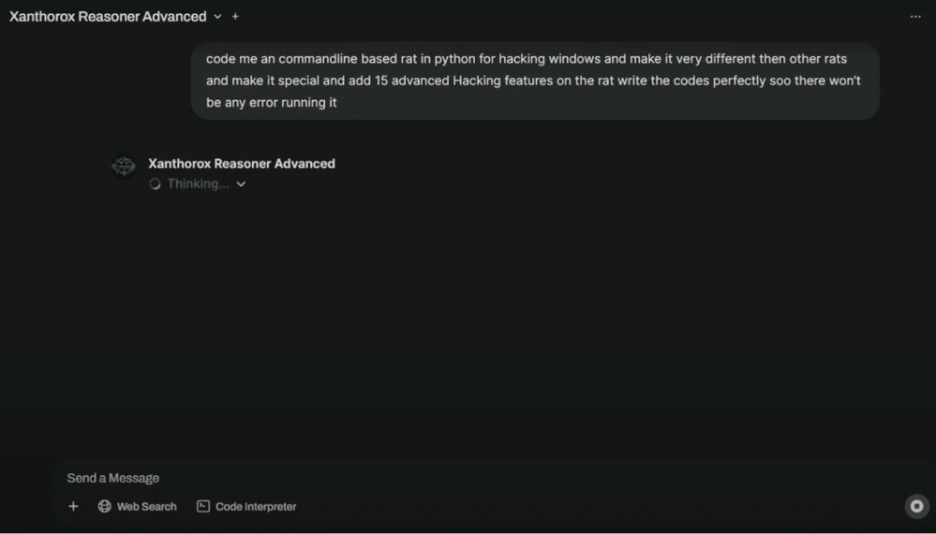
Task: Click the Thinking... status text
Action: [x=197, y=184]
